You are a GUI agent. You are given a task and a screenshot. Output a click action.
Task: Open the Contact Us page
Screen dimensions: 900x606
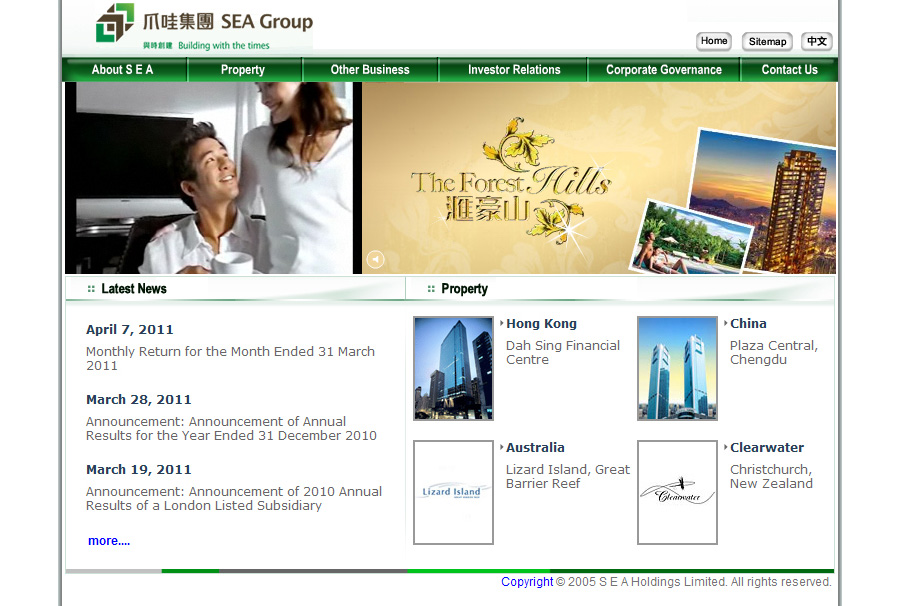click(x=789, y=70)
